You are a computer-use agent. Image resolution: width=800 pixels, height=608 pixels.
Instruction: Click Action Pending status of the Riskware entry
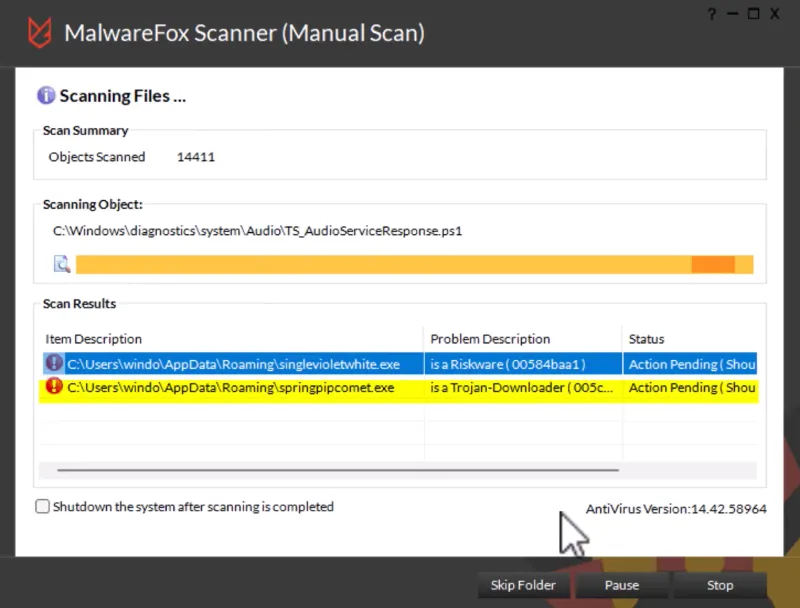690,364
